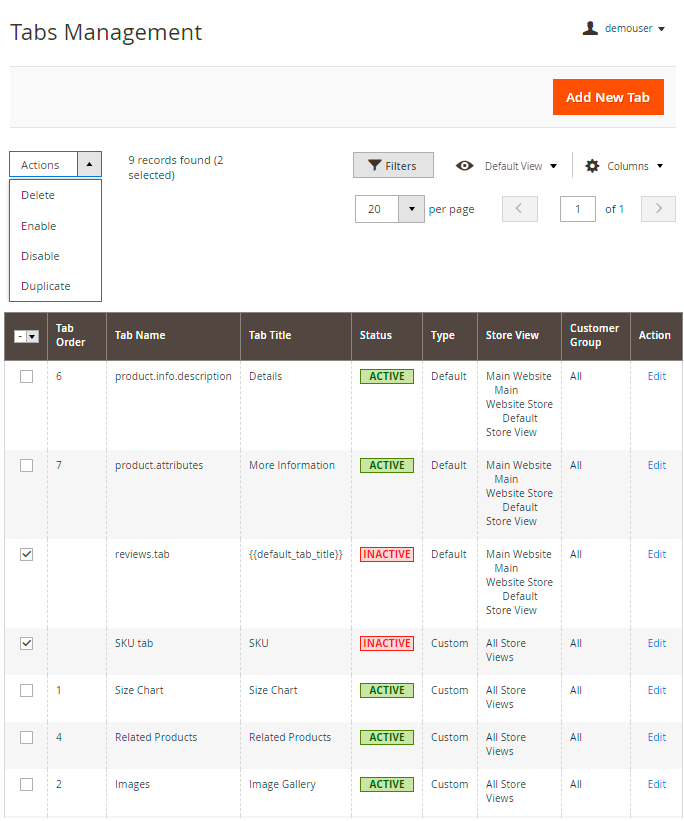The image size is (684, 821).
Task: Select Delete from the Actions menu
Action: tap(38, 195)
